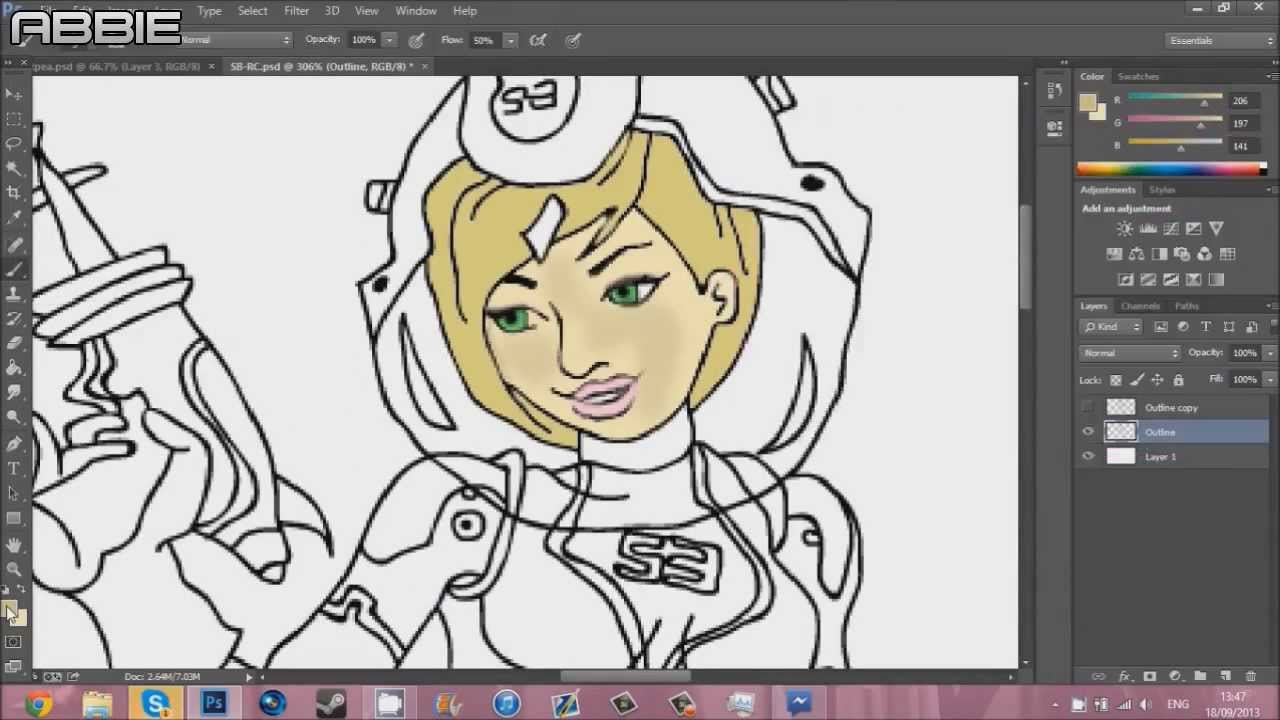
Task: Open the brush Opacity dropdown arrow
Action: point(389,41)
